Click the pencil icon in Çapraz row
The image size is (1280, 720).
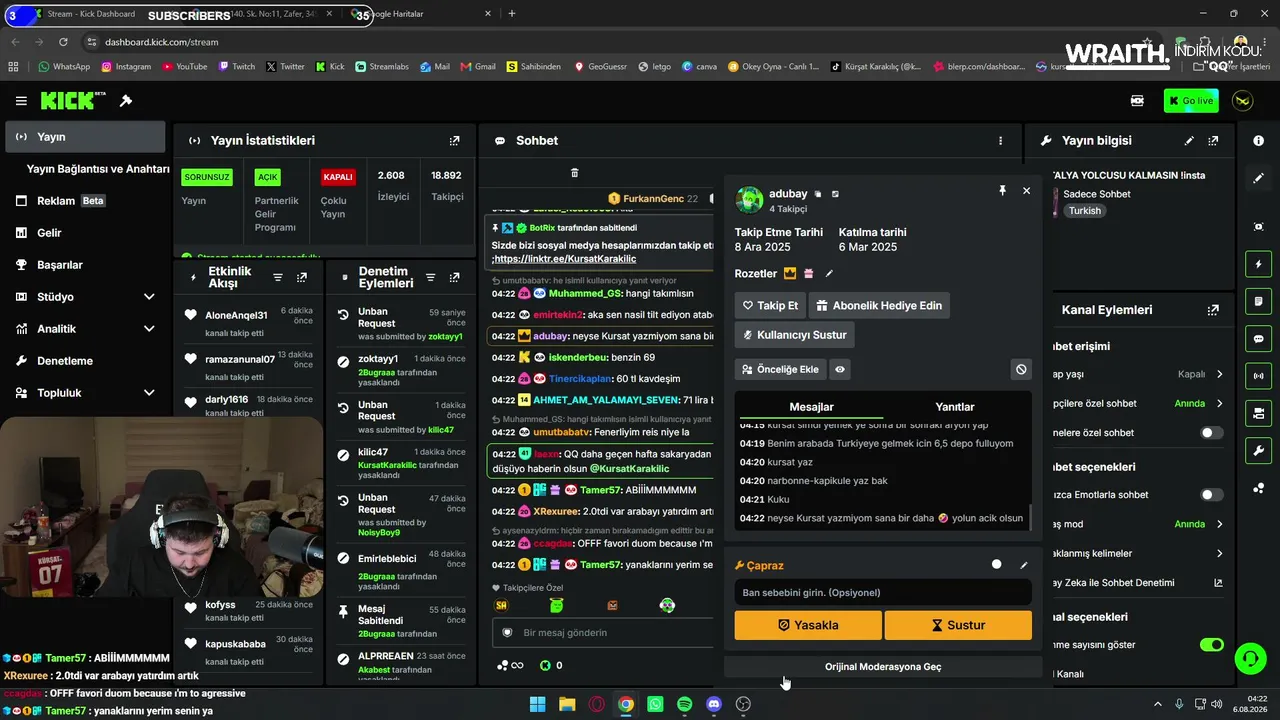(x=1024, y=565)
